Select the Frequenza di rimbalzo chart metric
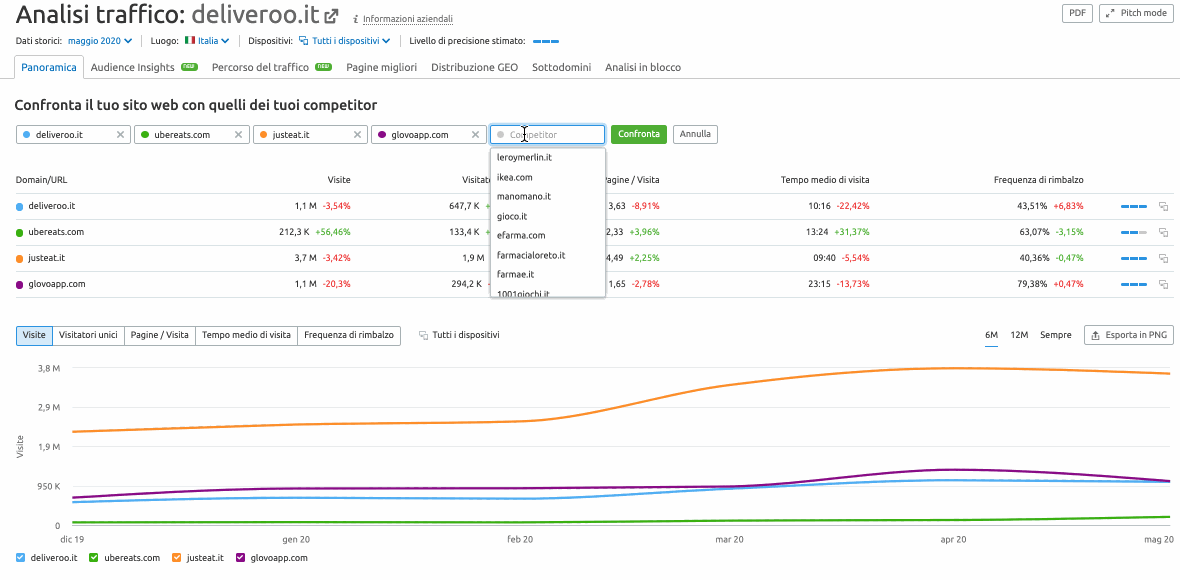 tap(349, 336)
